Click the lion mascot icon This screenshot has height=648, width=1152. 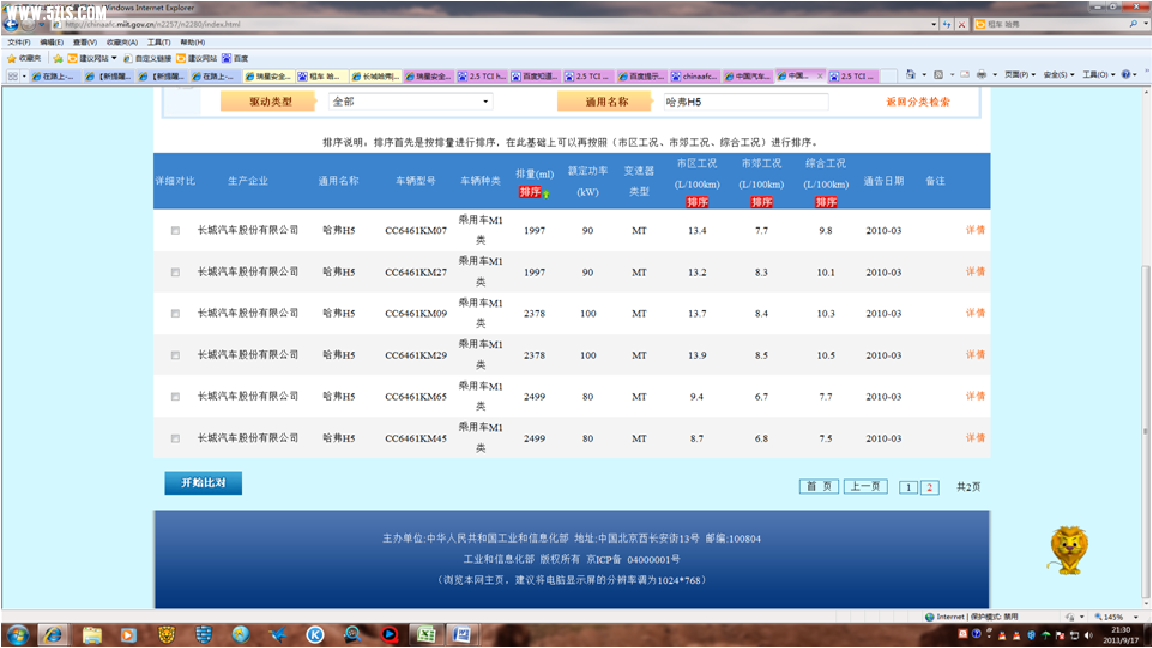(x=1068, y=550)
